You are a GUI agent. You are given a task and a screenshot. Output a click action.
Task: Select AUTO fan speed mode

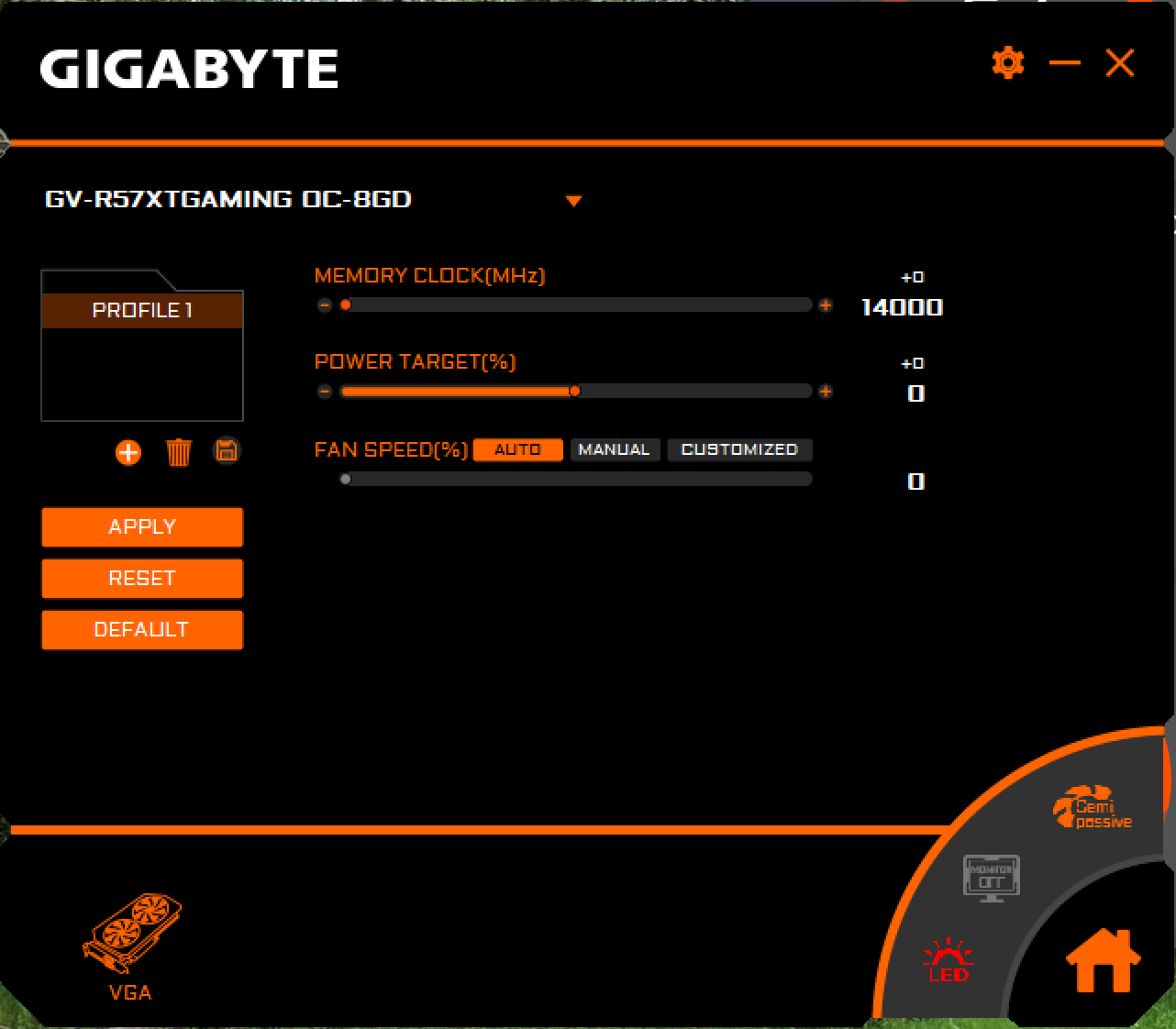point(517,449)
